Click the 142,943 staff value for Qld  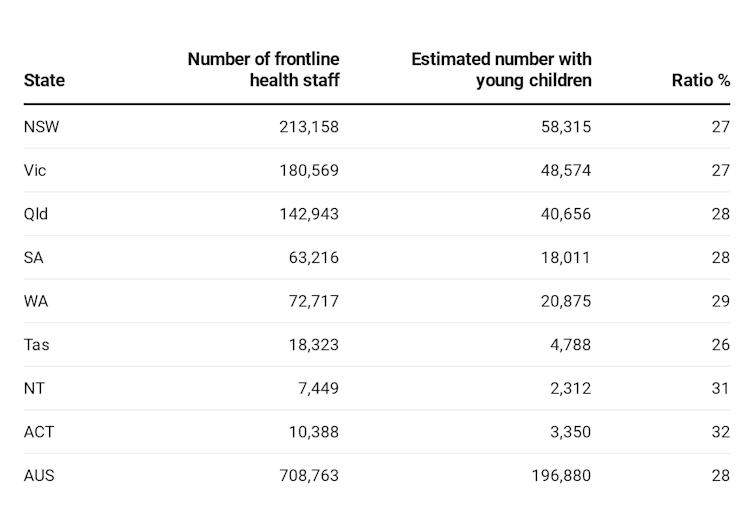309,214
